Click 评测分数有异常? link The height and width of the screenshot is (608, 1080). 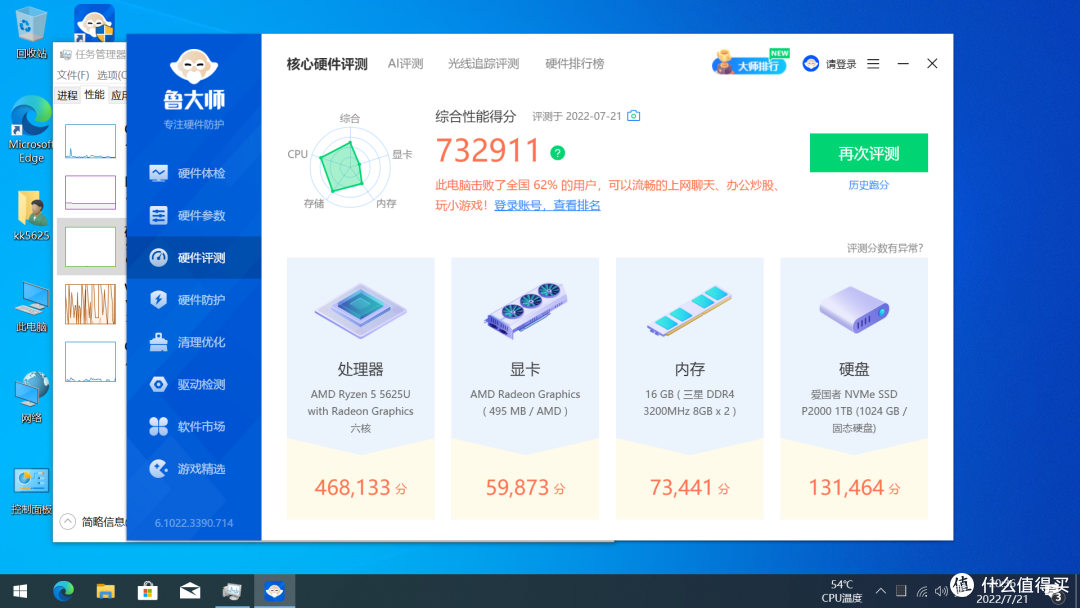coord(885,248)
